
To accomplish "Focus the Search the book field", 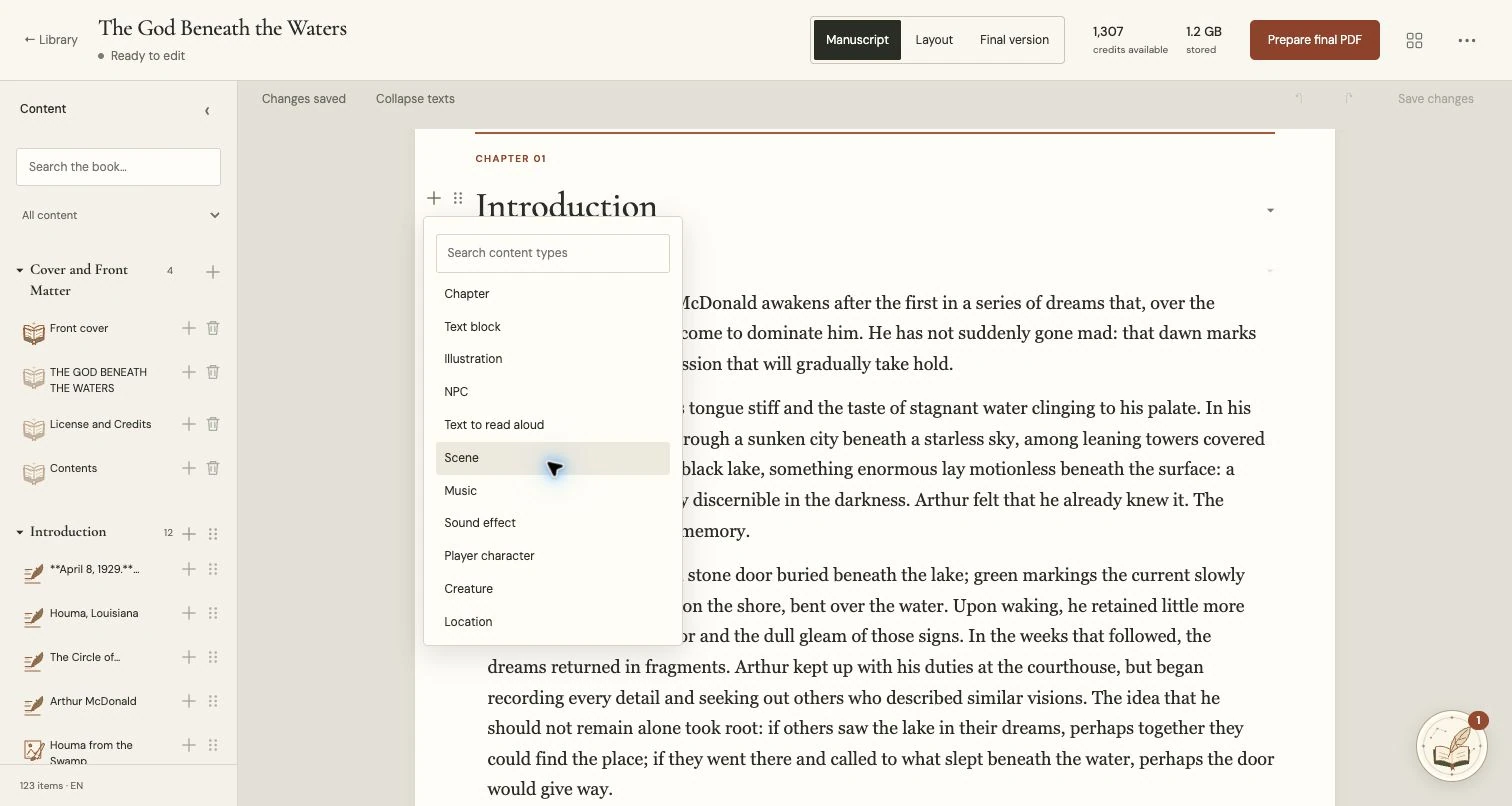I will point(118,167).
